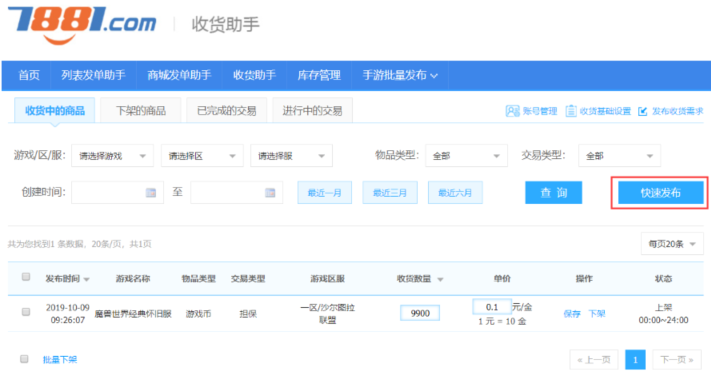The image size is (711, 381).
Task: Click 担保 trade type cell
Action: click(248, 314)
